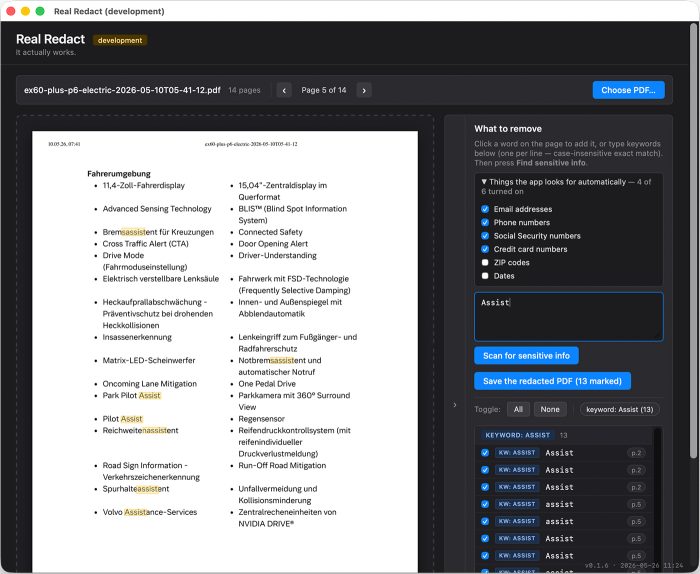
Task: Click the 'keyword: Assist (13)' filter chip
Action: coord(620,409)
